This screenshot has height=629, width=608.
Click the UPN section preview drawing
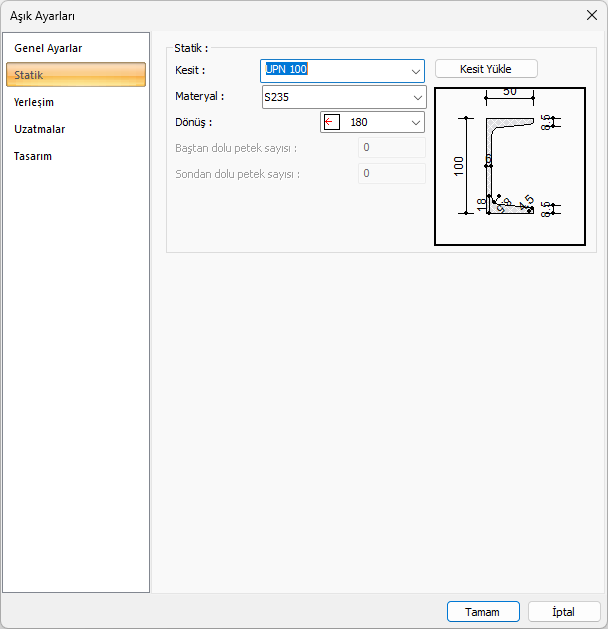coord(510,165)
